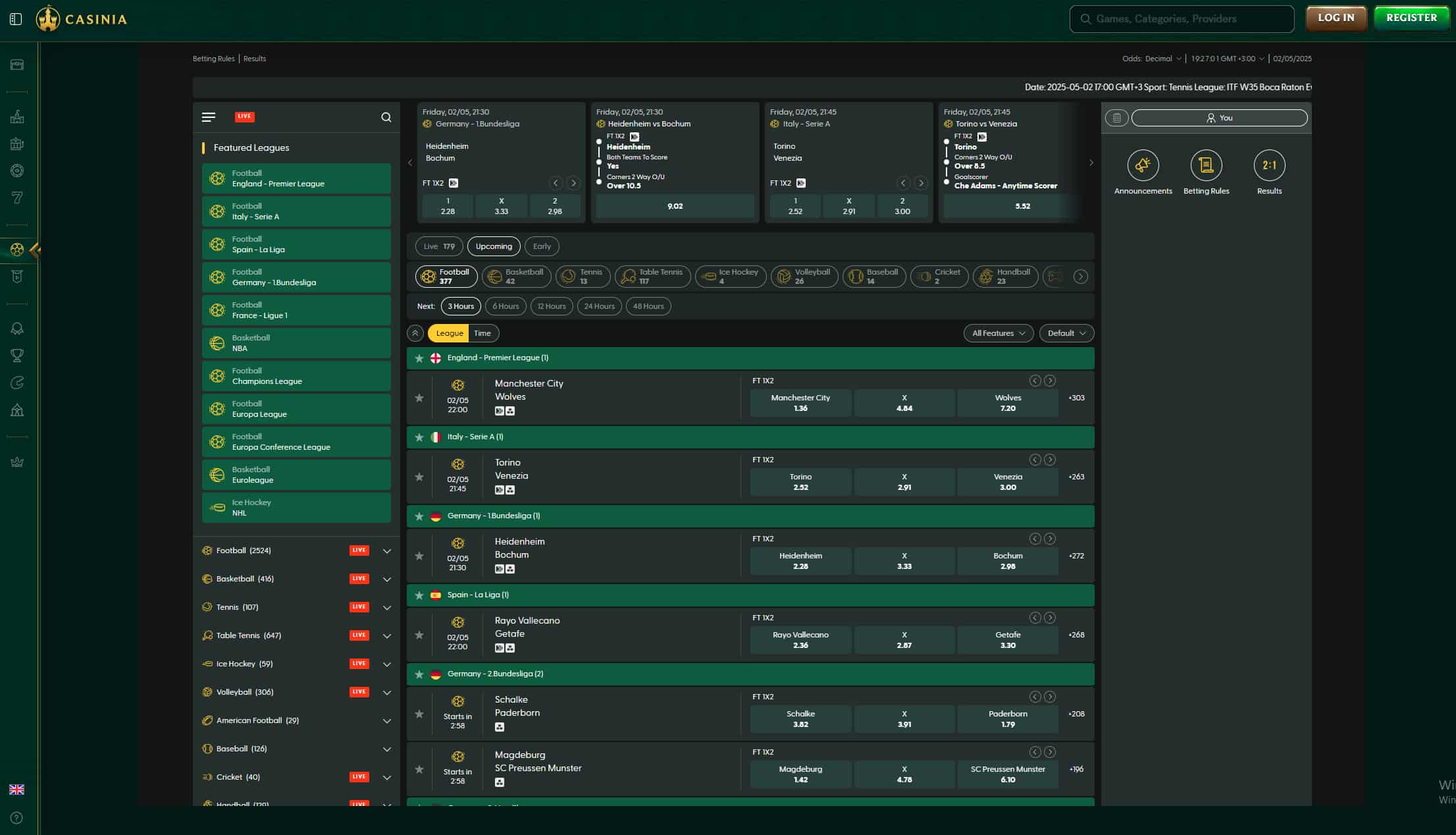
Task: Expand the American Football (29) list
Action: click(387, 721)
